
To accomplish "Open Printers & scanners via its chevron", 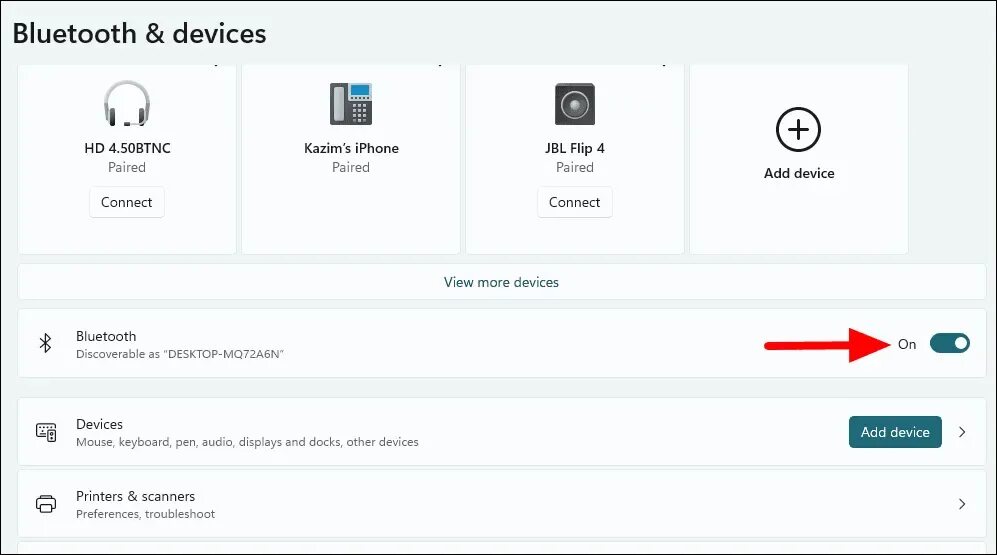I will 962,504.
